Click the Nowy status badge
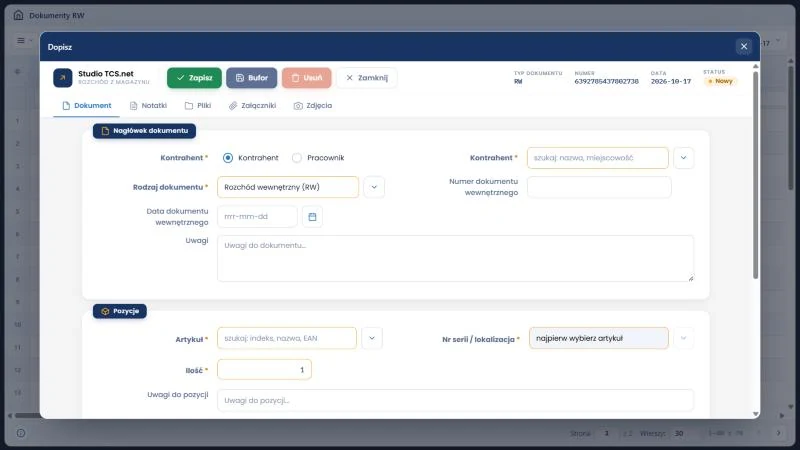 tap(720, 81)
